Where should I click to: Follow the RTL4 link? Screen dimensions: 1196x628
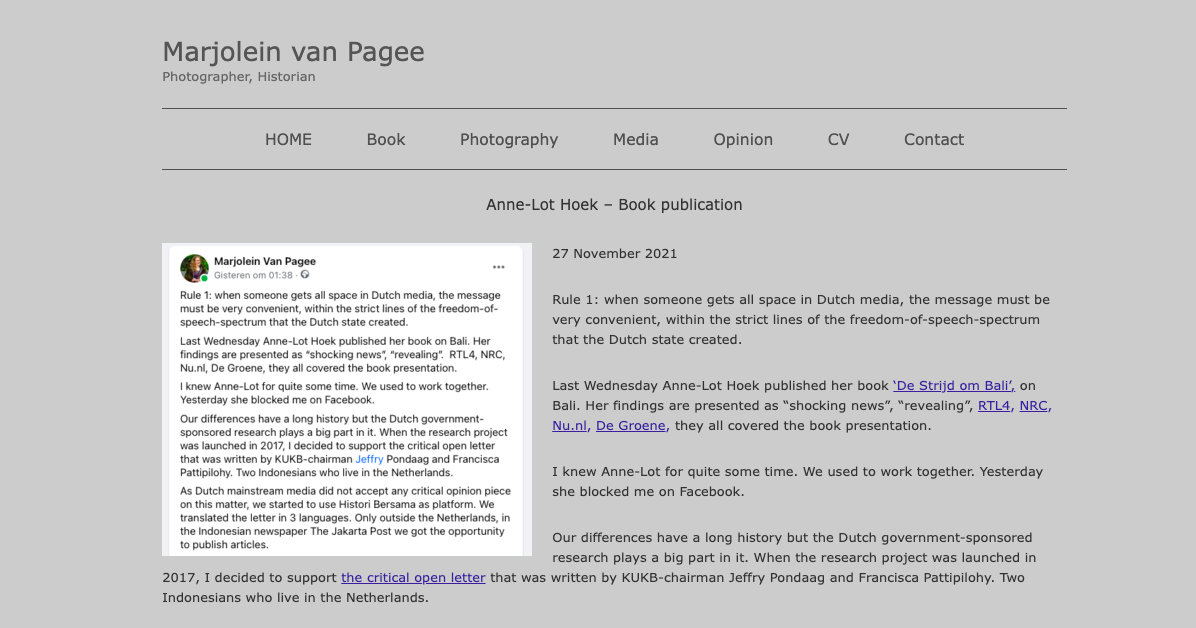click(994, 406)
